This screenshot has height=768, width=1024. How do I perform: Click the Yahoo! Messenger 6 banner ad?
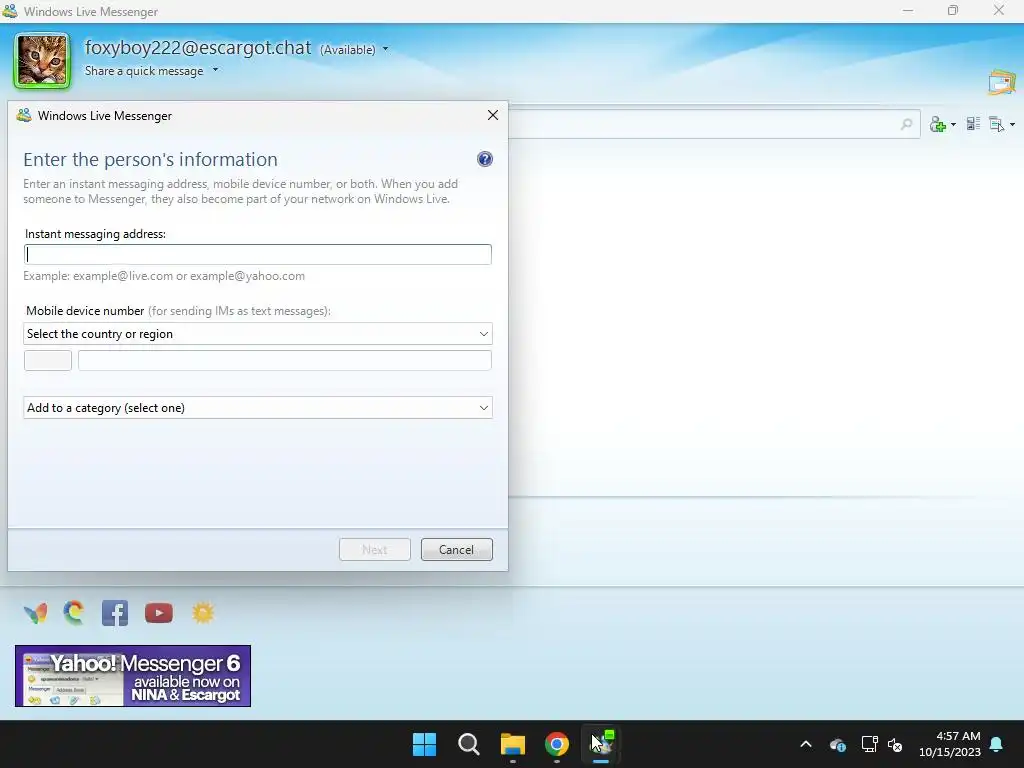coord(133,676)
